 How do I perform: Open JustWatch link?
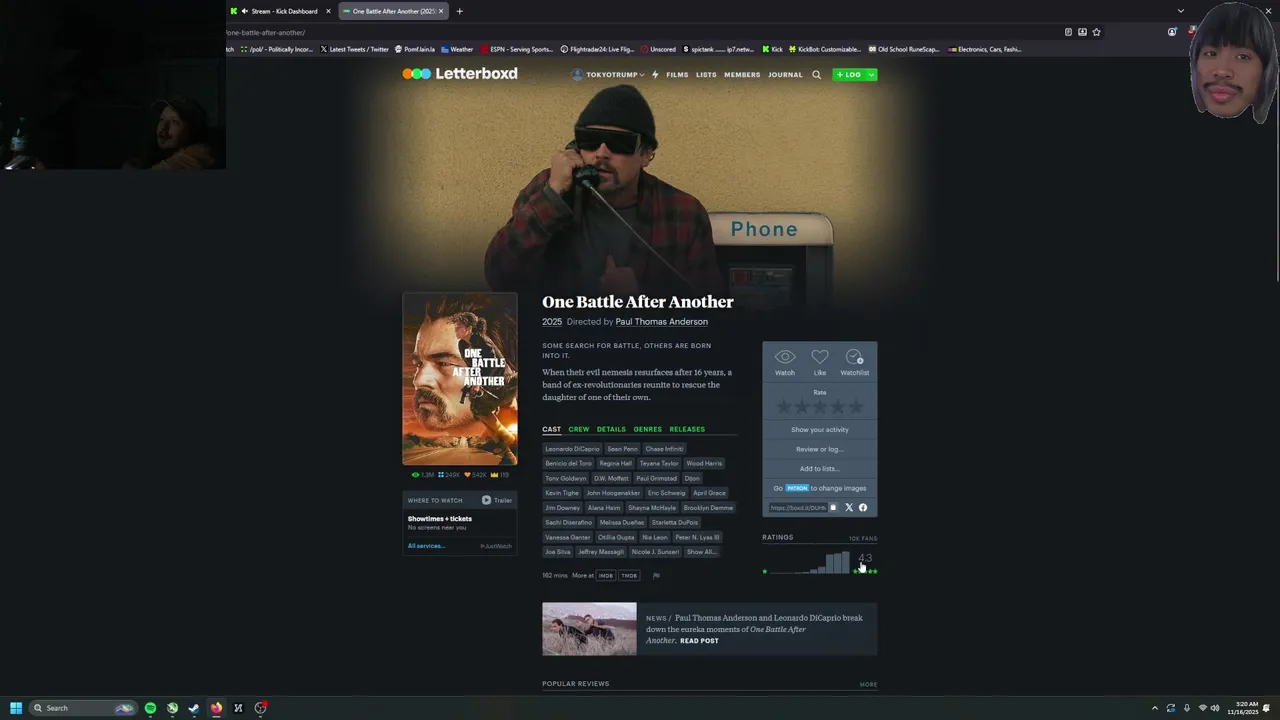click(x=496, y=546)
